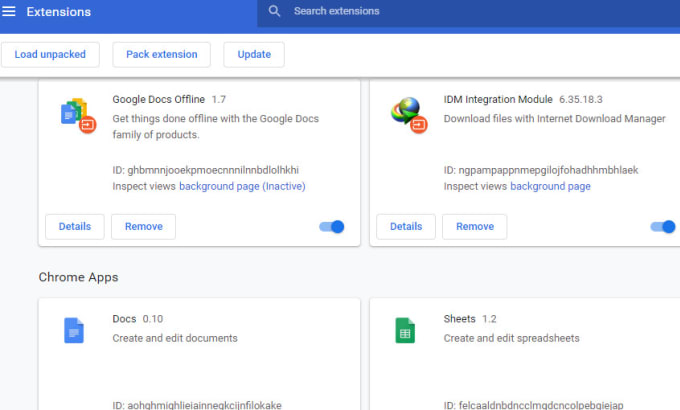Screen dimensions: 680x410
Task: Click the Google Docs Offline name text
Action: coord(159,99)
